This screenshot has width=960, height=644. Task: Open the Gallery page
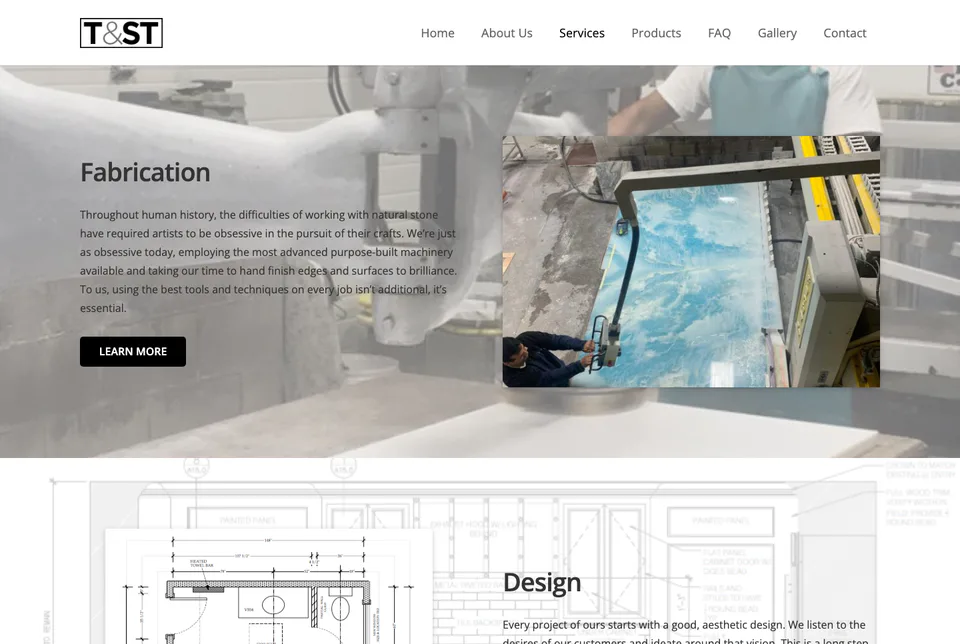point(777,33)
